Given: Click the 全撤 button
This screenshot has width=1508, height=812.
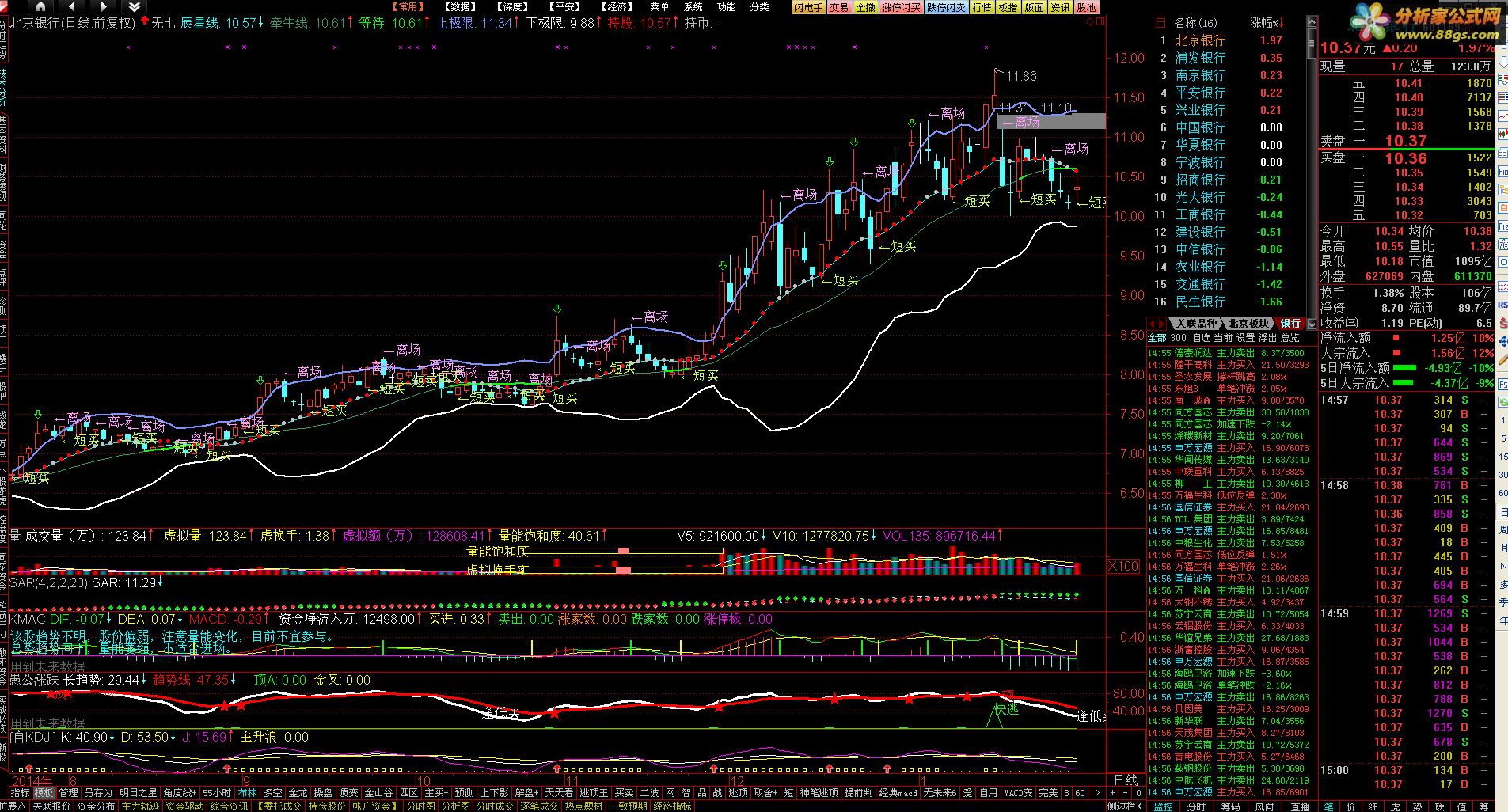Looking at the screenshot, I should (865, 7).
